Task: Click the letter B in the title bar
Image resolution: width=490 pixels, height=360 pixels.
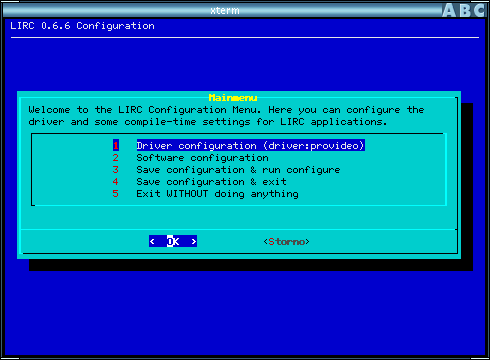Action: pyautogui.click(x=465, y=10)
